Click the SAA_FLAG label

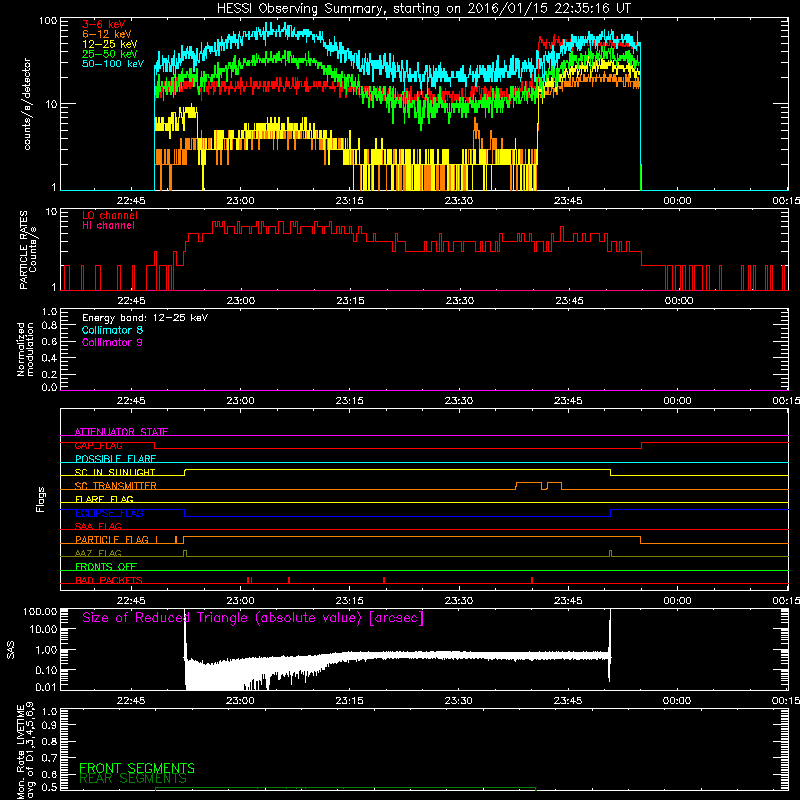coord(98,526)
